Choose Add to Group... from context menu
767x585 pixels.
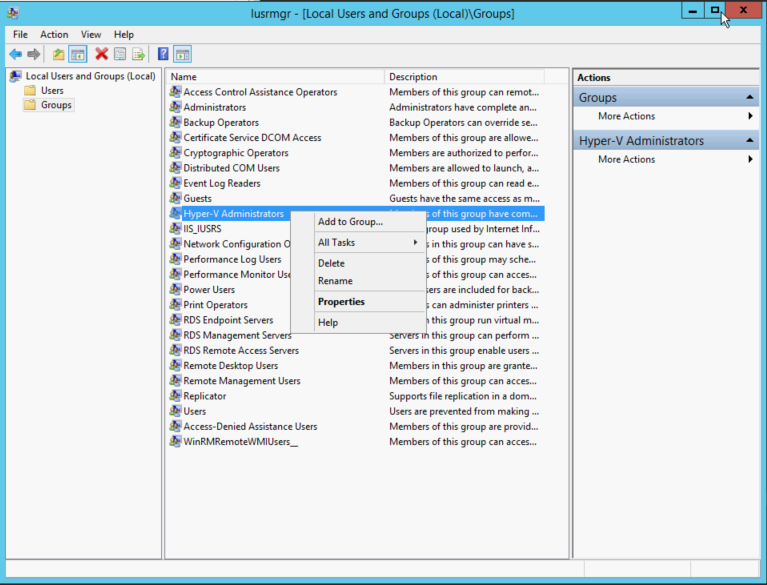click(358, 222)
